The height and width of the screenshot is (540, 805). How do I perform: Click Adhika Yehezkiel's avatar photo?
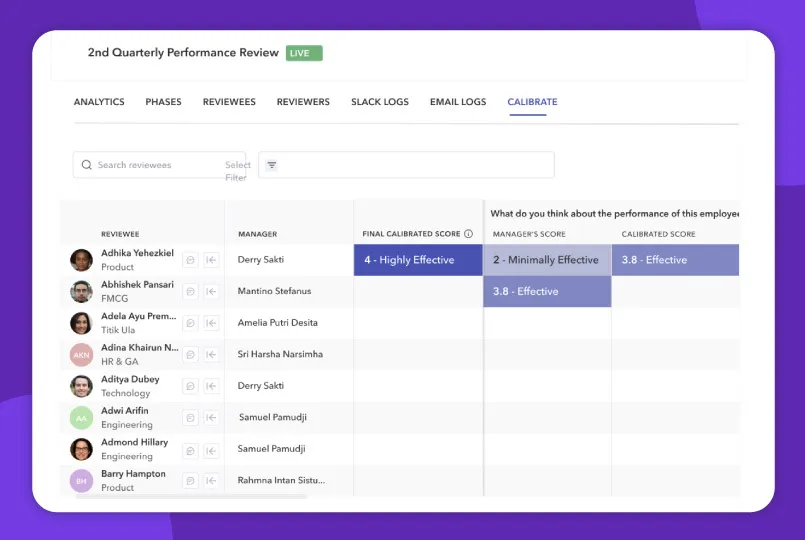[x=81, y=260]
